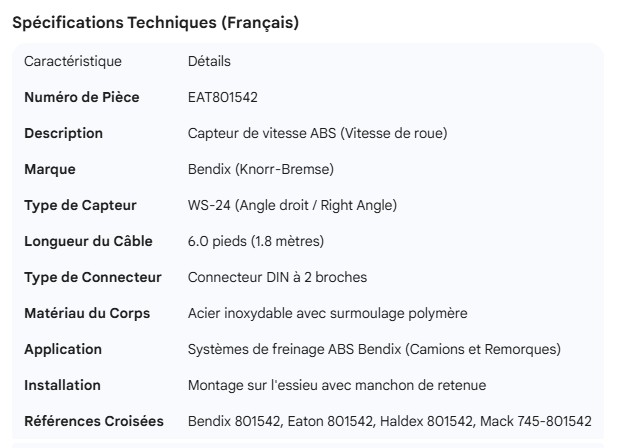Image resolution: width=617 pixels, height=448 pixels.
Task: Click the "WS-24 (Angle droit / Right Angle)" value
Action: coord(292,205)
